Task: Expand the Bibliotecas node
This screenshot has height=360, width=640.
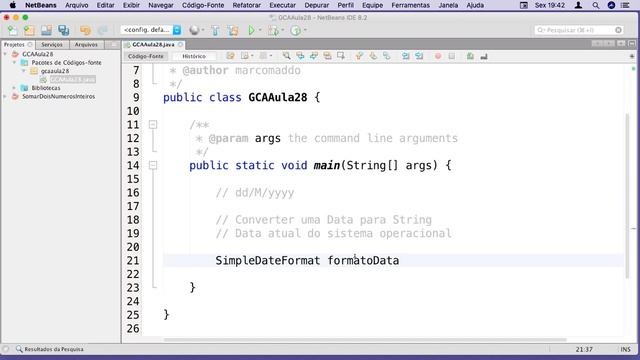Action: point(14,88)
